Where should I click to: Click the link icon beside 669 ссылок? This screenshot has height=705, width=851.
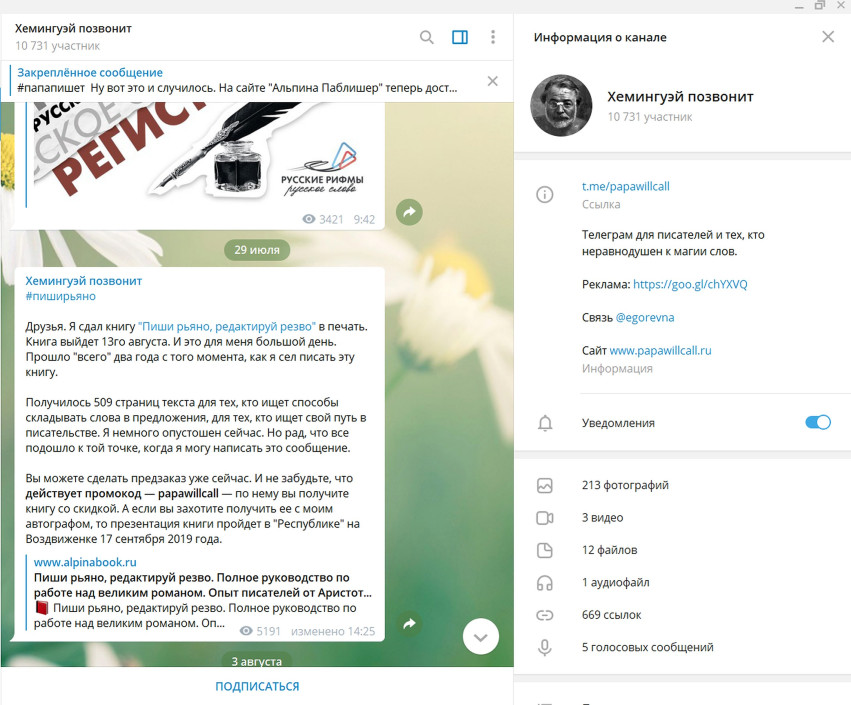click(x=544, y=615)
